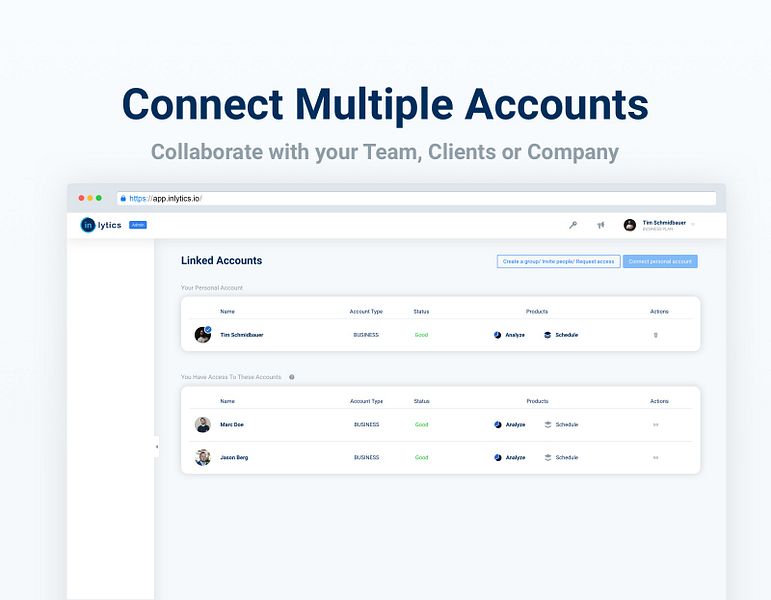Viewport: 771px width, 600px height.
Task: Click 'BUSINESS' account type in Tim Schmidbauer row
Action: click(x=366, y=335)
